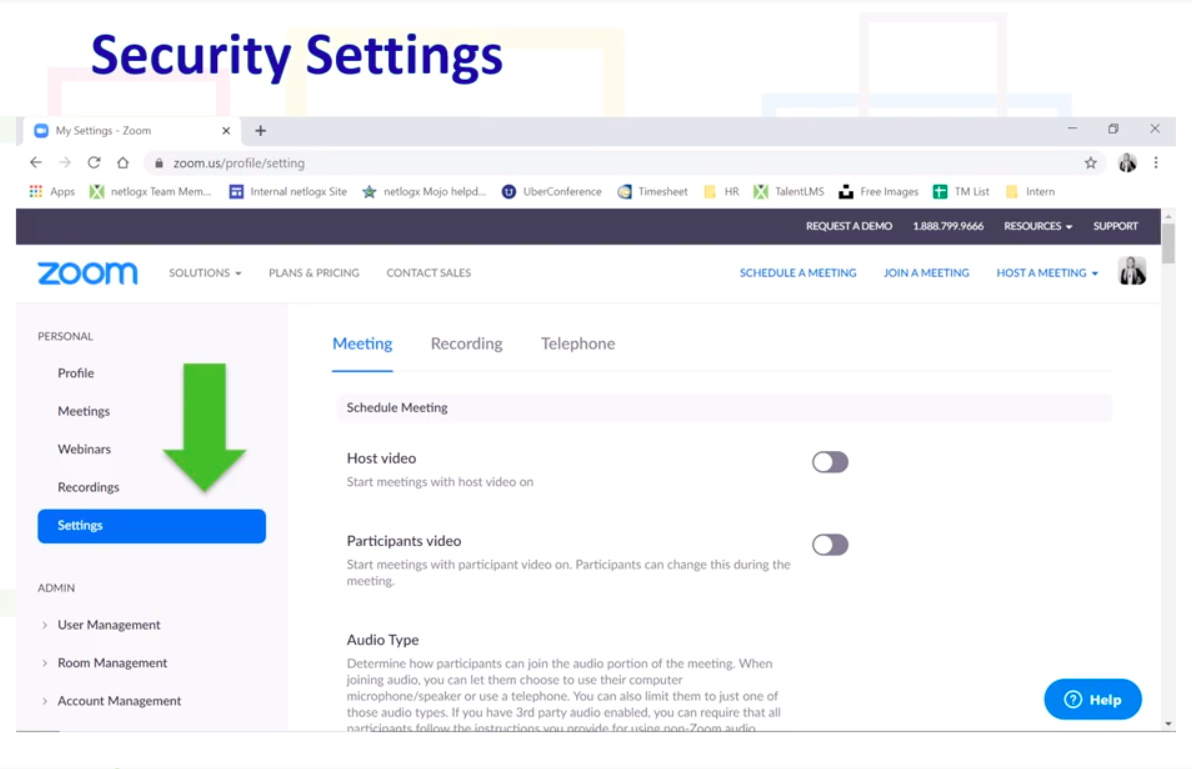Viewport: 1192px width, 769px height.
Task: Close the My Settings - Zoom tab
Action: [226, 131]
